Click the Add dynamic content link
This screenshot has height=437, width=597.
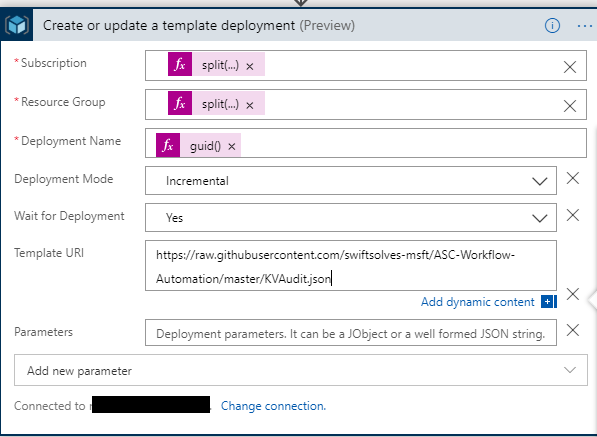pyautogui.click(x=477, y=302)
